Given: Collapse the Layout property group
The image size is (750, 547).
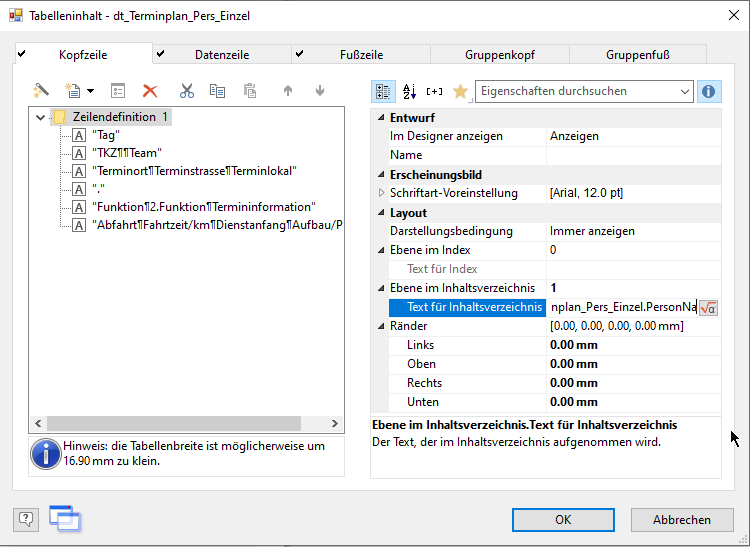Looking at the screenshot, I should 381,212.
